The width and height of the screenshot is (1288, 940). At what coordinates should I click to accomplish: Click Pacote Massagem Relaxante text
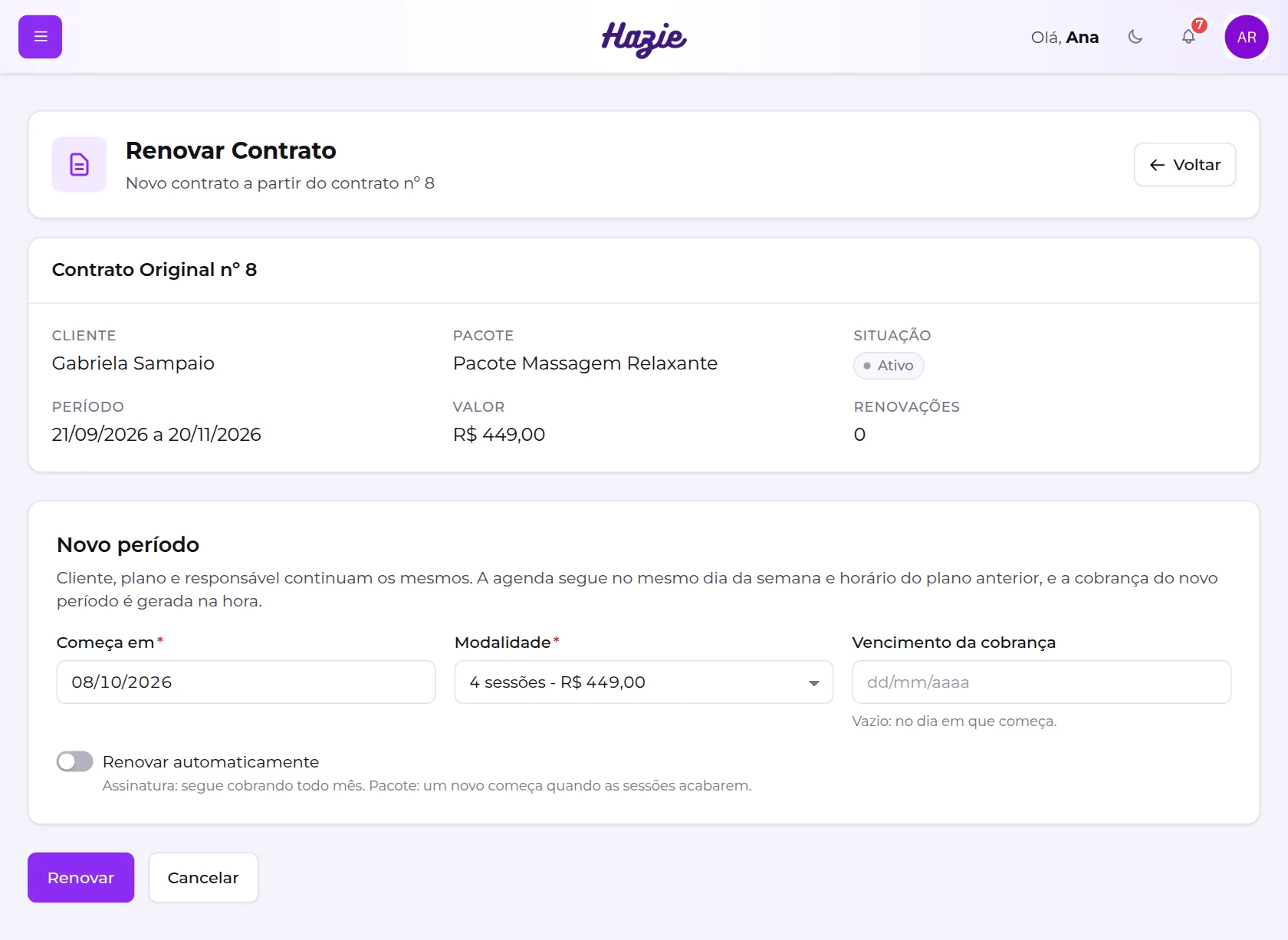(585, 363)
